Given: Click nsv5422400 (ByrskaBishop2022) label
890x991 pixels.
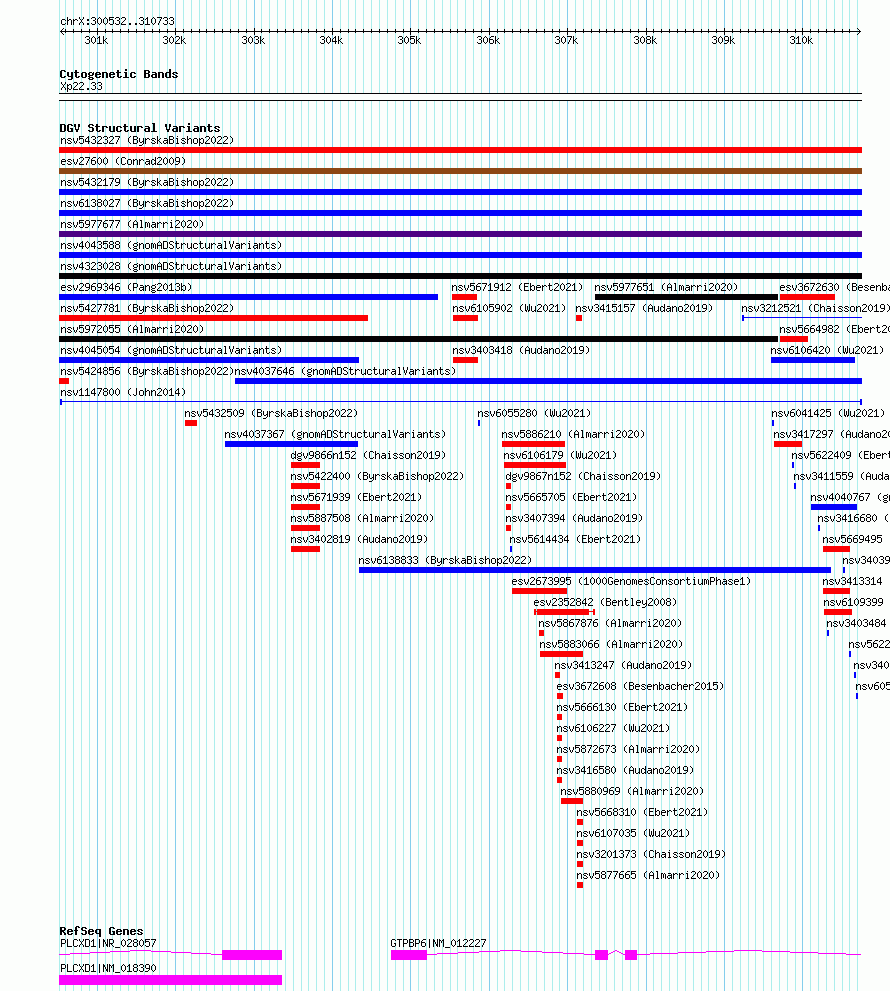Looking at the screenshot, I should pos(377,476).
